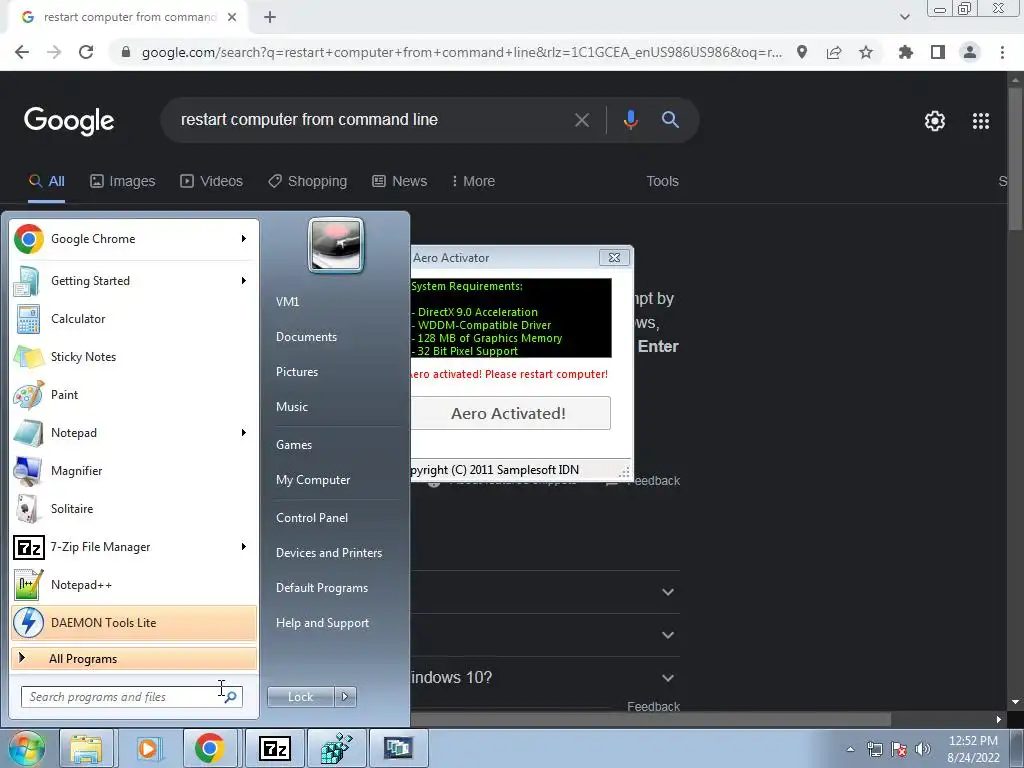Open Devices and Printers
Viewport: 1024px width, 768px height.
click(329, 553)
